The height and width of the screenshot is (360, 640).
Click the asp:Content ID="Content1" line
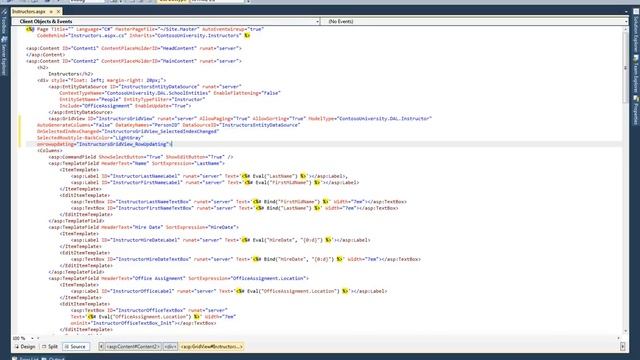134,48
